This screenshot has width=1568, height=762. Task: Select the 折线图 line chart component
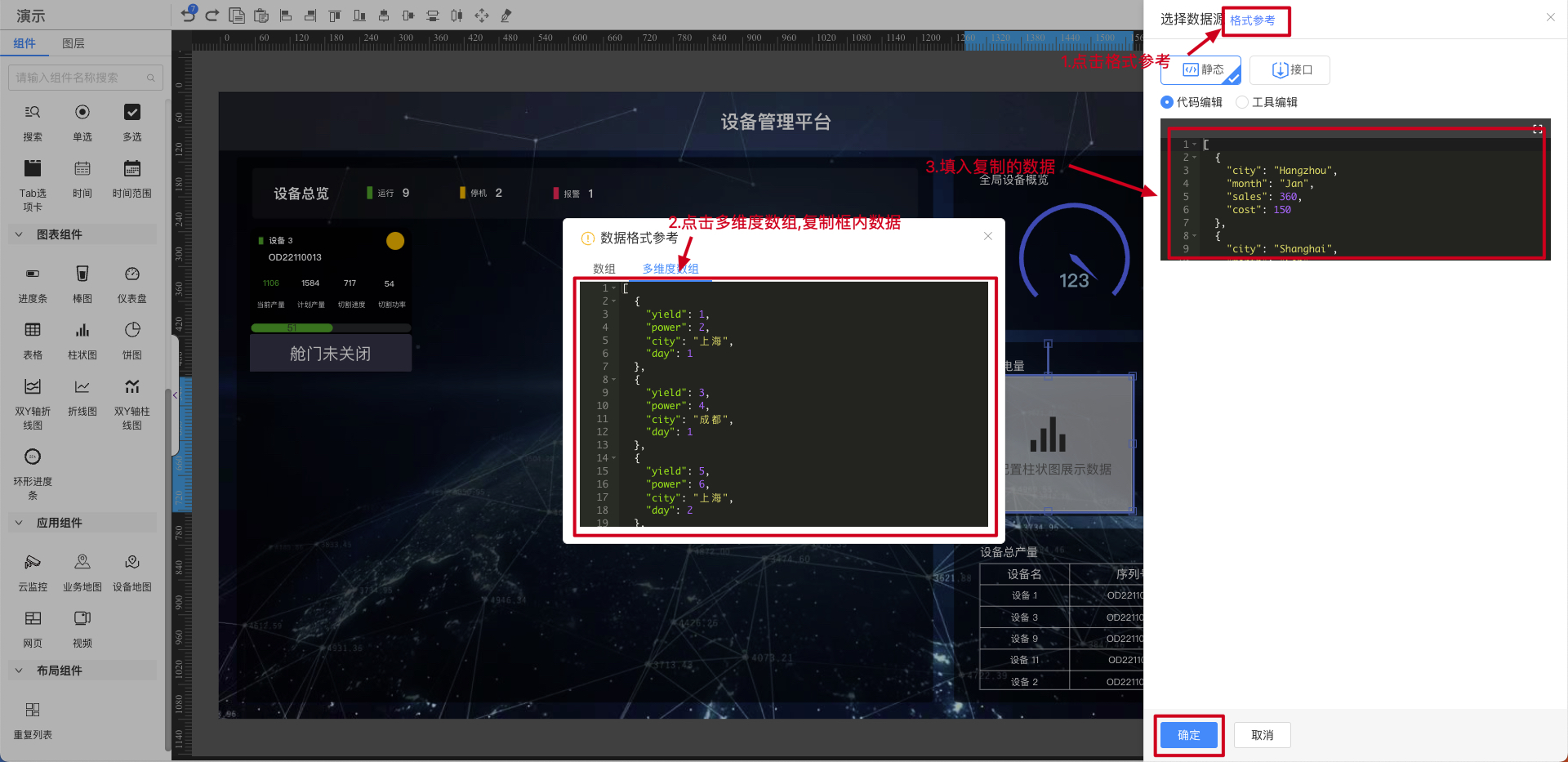point(82,387)
